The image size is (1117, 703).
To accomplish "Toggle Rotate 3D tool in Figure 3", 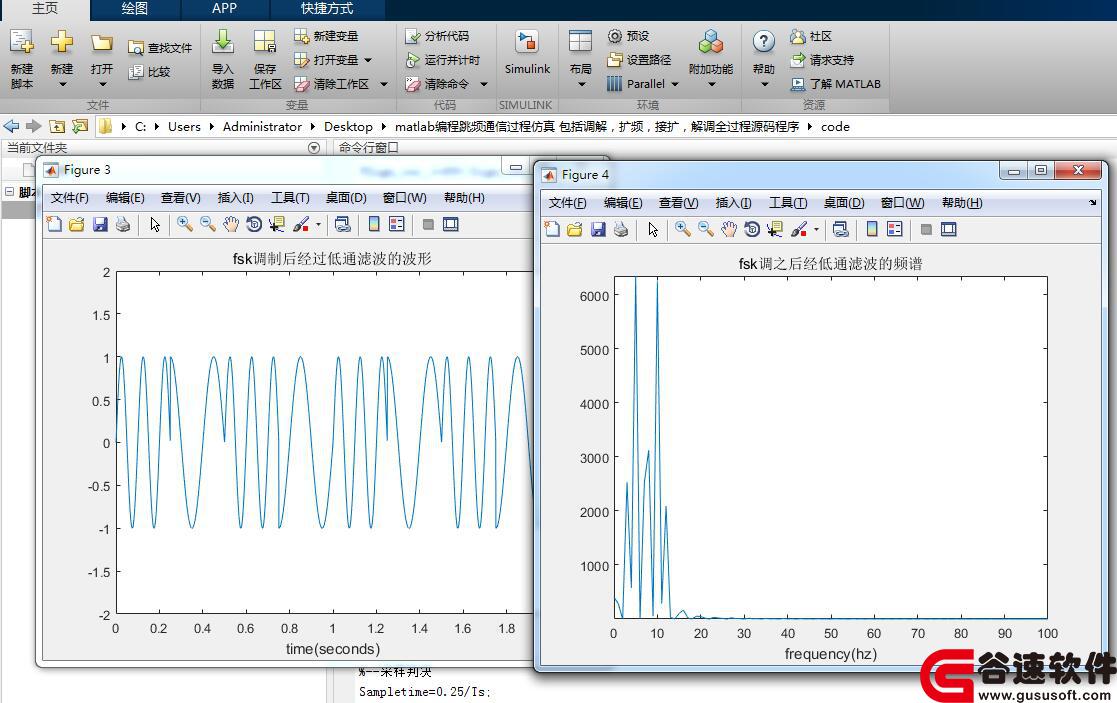I will (254, 224).
